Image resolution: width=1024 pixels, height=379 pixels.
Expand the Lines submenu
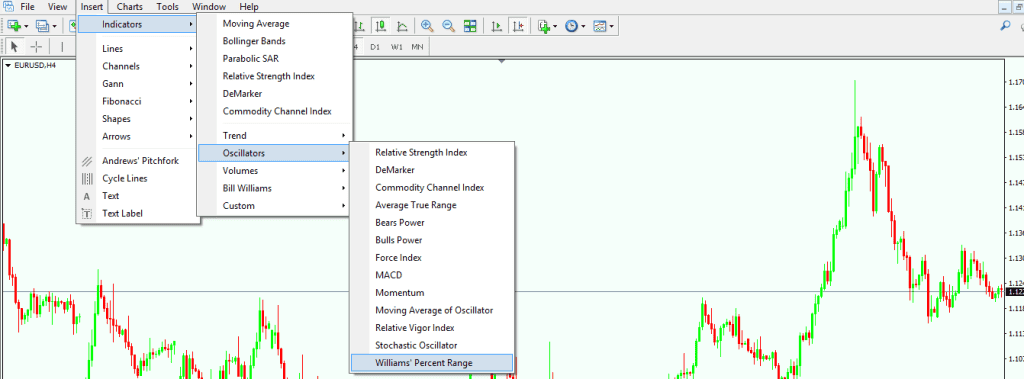click(138, 48)
